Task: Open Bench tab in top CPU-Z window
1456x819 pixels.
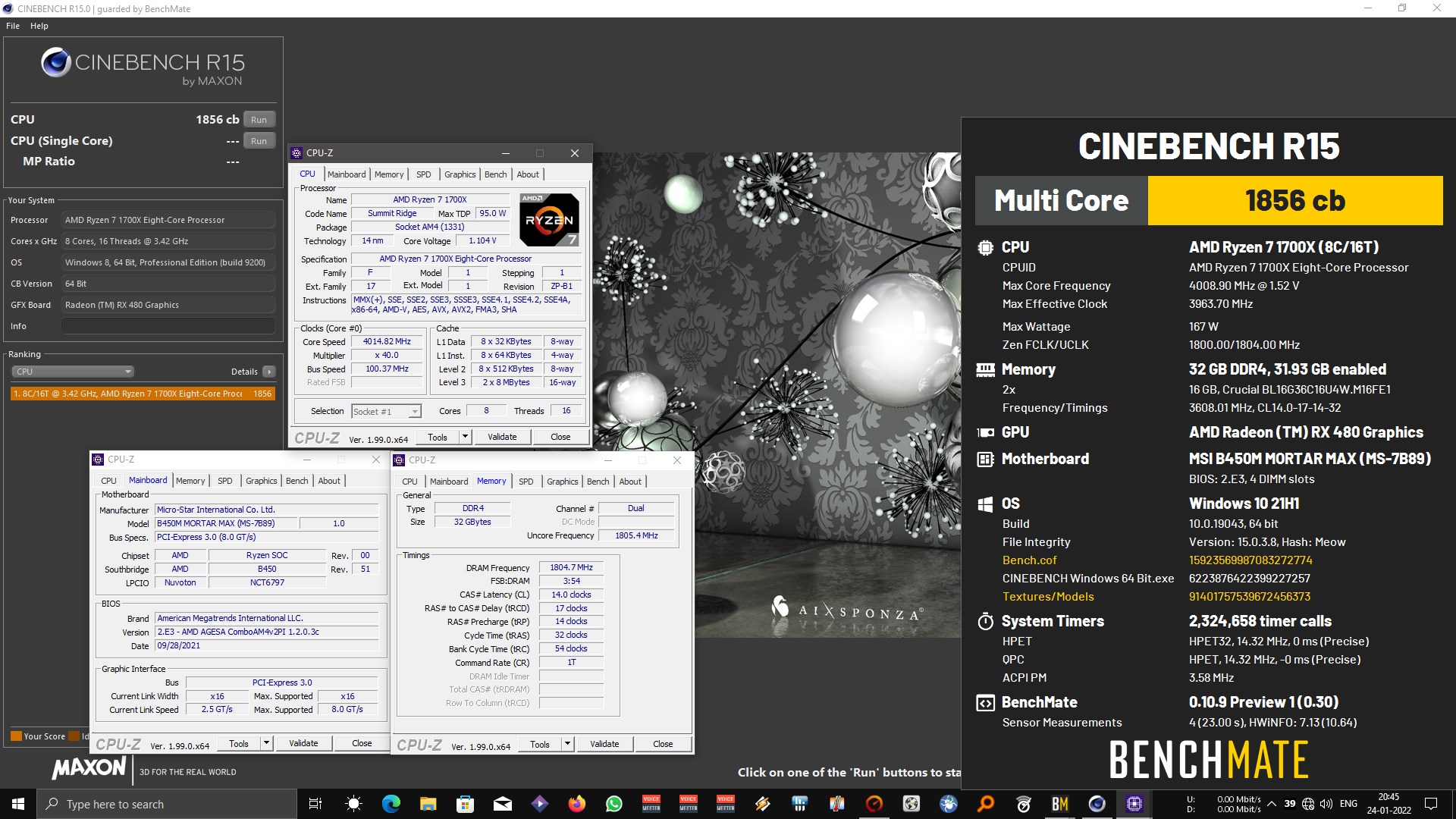Action: pos(496,174)
